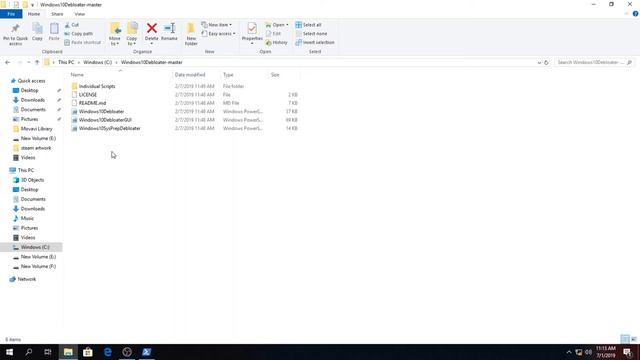
Task: Expand the Open dropdown in ribbon
Action: (x=277, y=25)
